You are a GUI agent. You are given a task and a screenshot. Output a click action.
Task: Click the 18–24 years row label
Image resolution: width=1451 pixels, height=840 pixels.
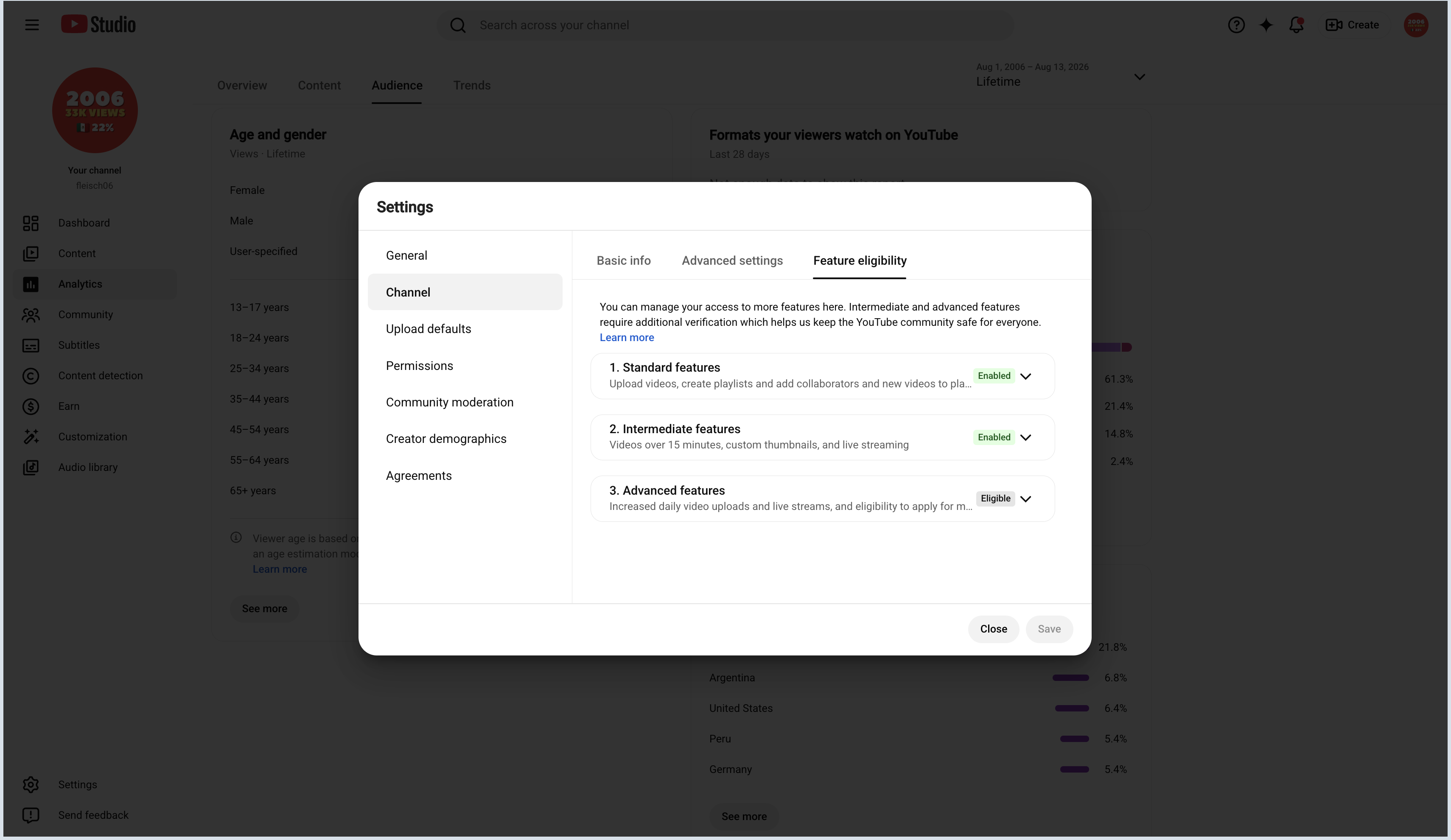(259, 338)
